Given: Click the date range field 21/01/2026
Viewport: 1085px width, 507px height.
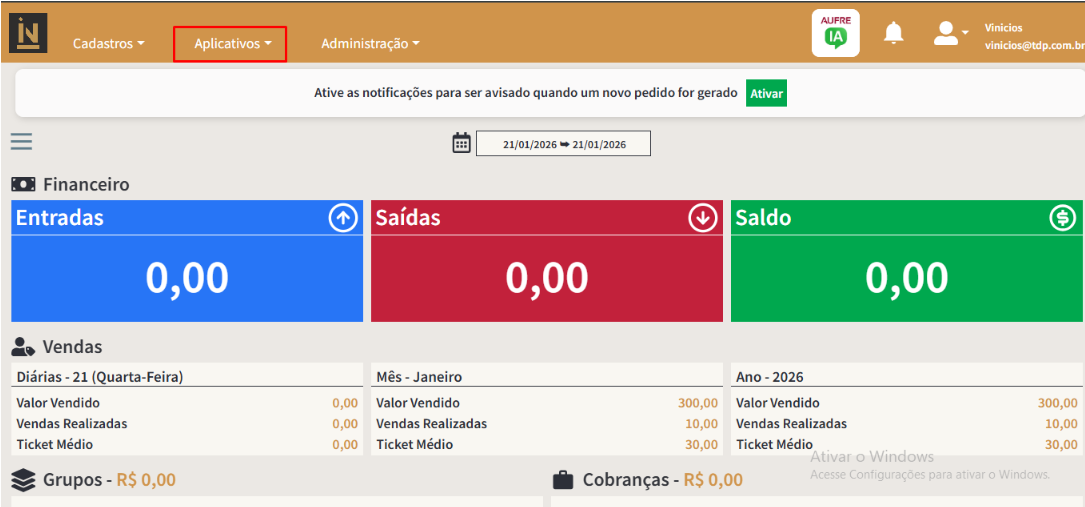Looking at the screenshot, I should click(563, 144).
